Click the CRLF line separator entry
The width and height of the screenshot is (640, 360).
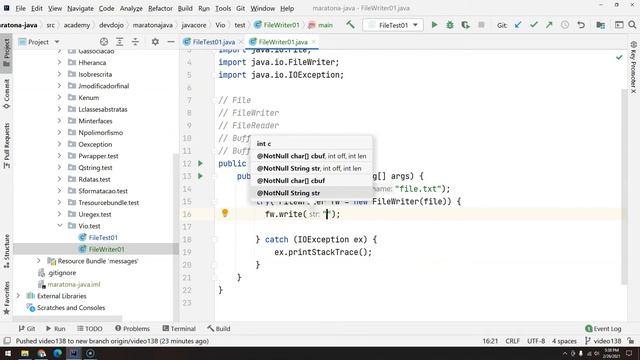coord(512,341)
